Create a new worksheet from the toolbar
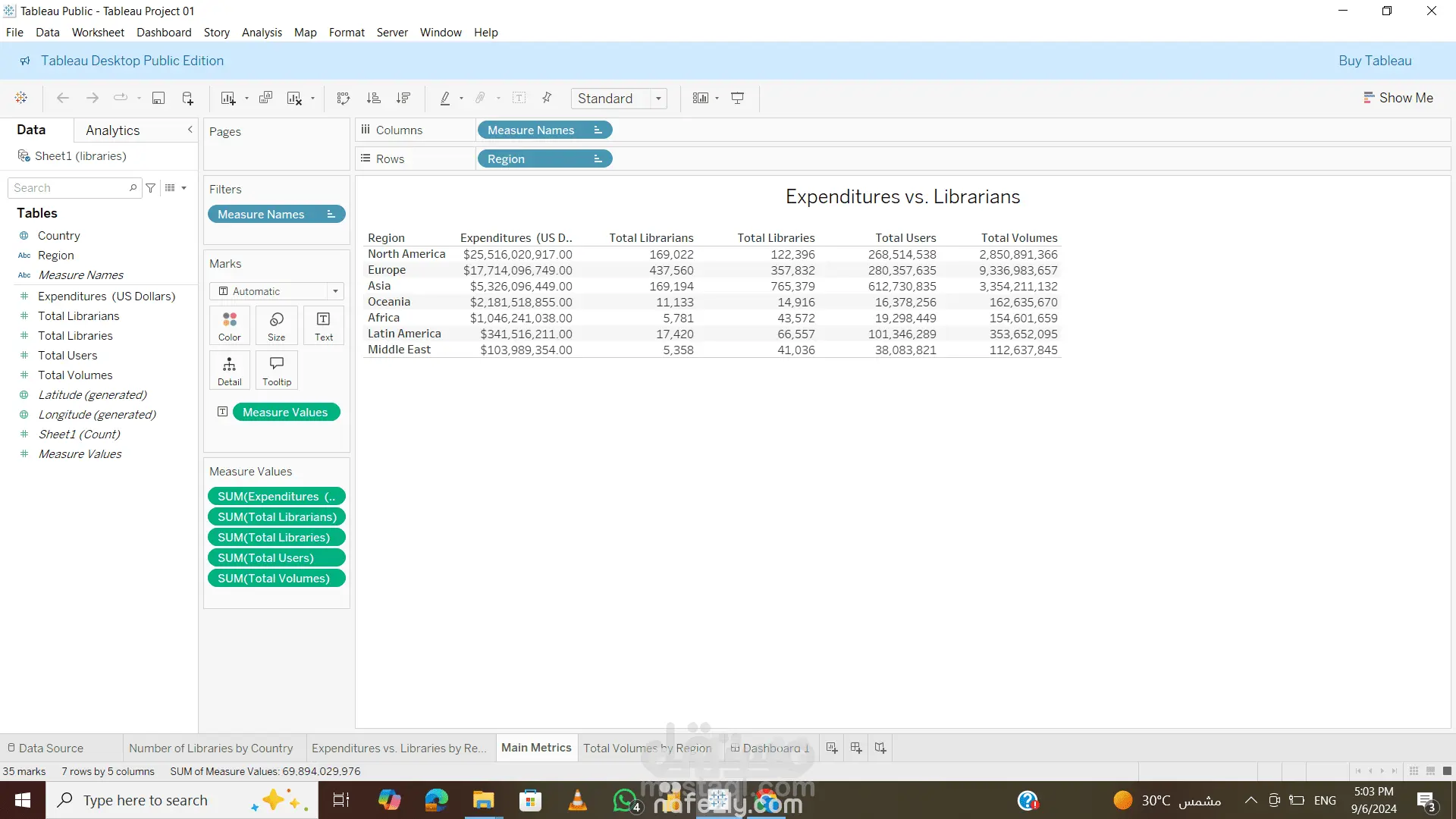Viewport: 1456px width, 819px height. (227, 98)
